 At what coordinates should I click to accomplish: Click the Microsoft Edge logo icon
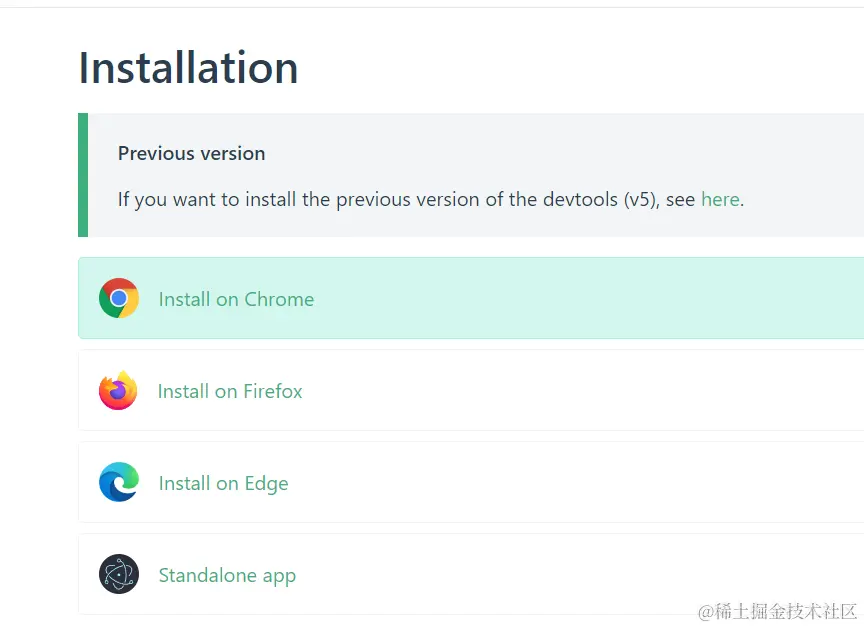[x=119, y=483]
